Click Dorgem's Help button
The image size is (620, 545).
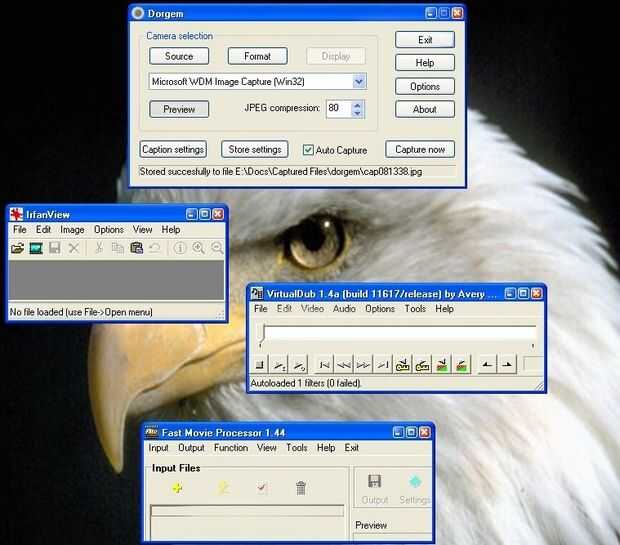click(x=425, y=63)
